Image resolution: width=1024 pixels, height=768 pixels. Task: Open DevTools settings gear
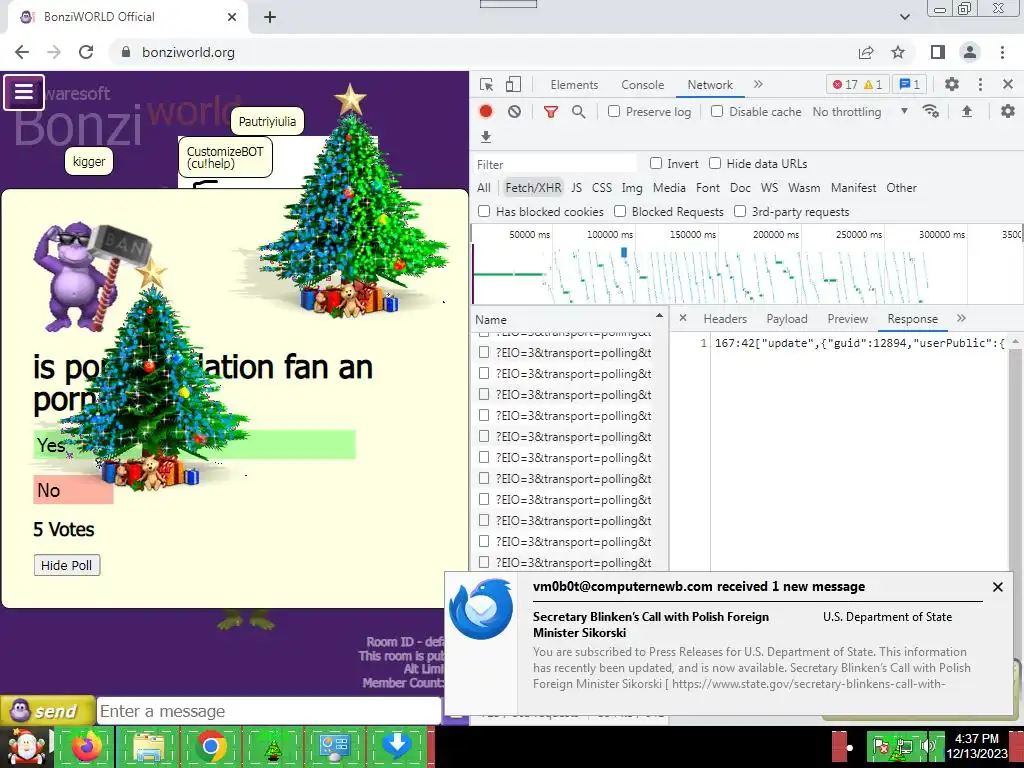click(952, 84)
